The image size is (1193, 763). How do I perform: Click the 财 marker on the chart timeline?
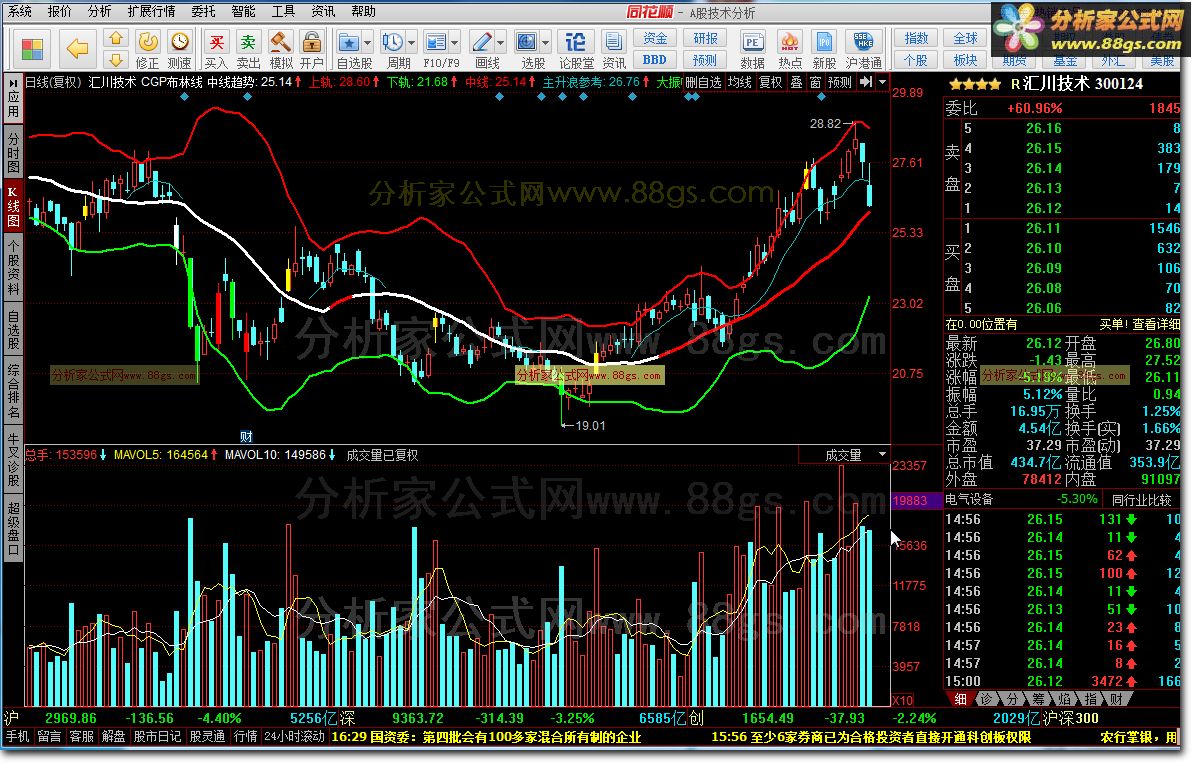pos(246,437)
